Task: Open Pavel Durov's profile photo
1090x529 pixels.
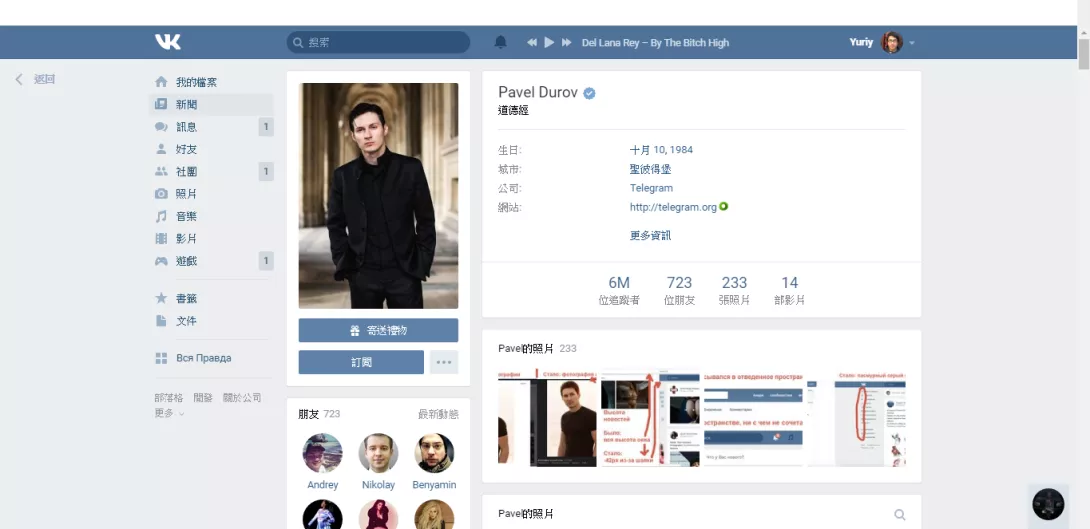Action: click(x=378, y=195)
